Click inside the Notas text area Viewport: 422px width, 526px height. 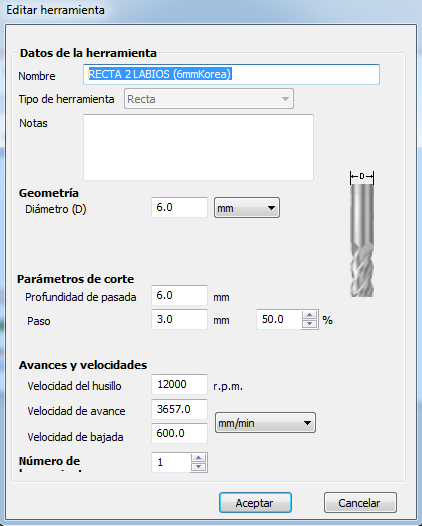pos(198,147)
